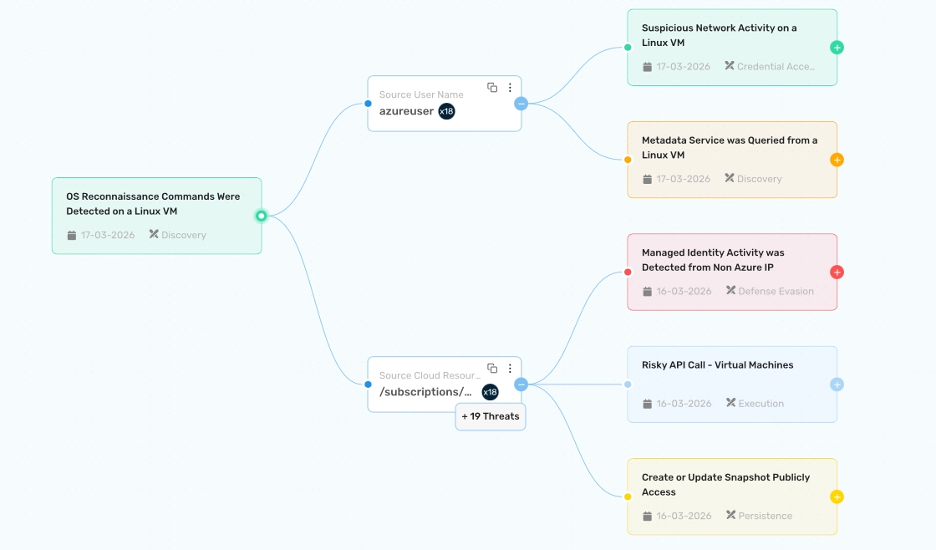Click calendar icon on Risky API Call card
Screen dimensions: 936x550
click(x=647, y=404)
